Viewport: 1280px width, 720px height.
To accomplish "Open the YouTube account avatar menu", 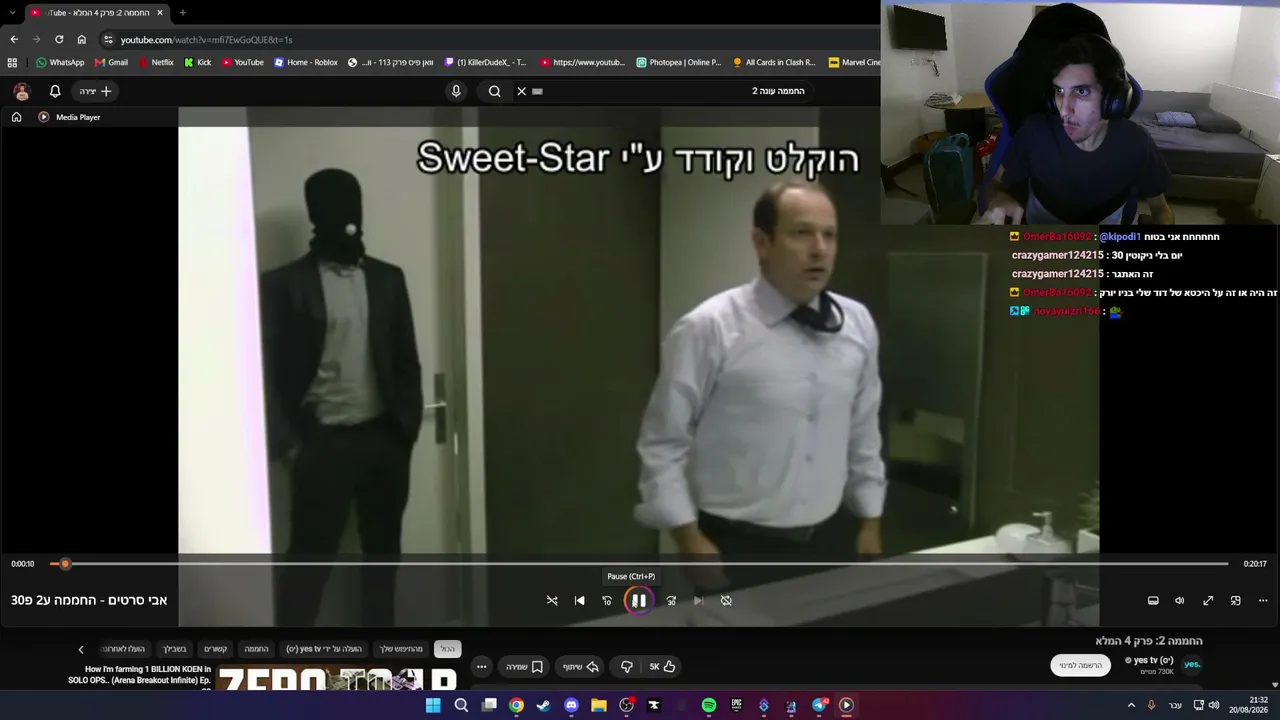I will (21, 91).
